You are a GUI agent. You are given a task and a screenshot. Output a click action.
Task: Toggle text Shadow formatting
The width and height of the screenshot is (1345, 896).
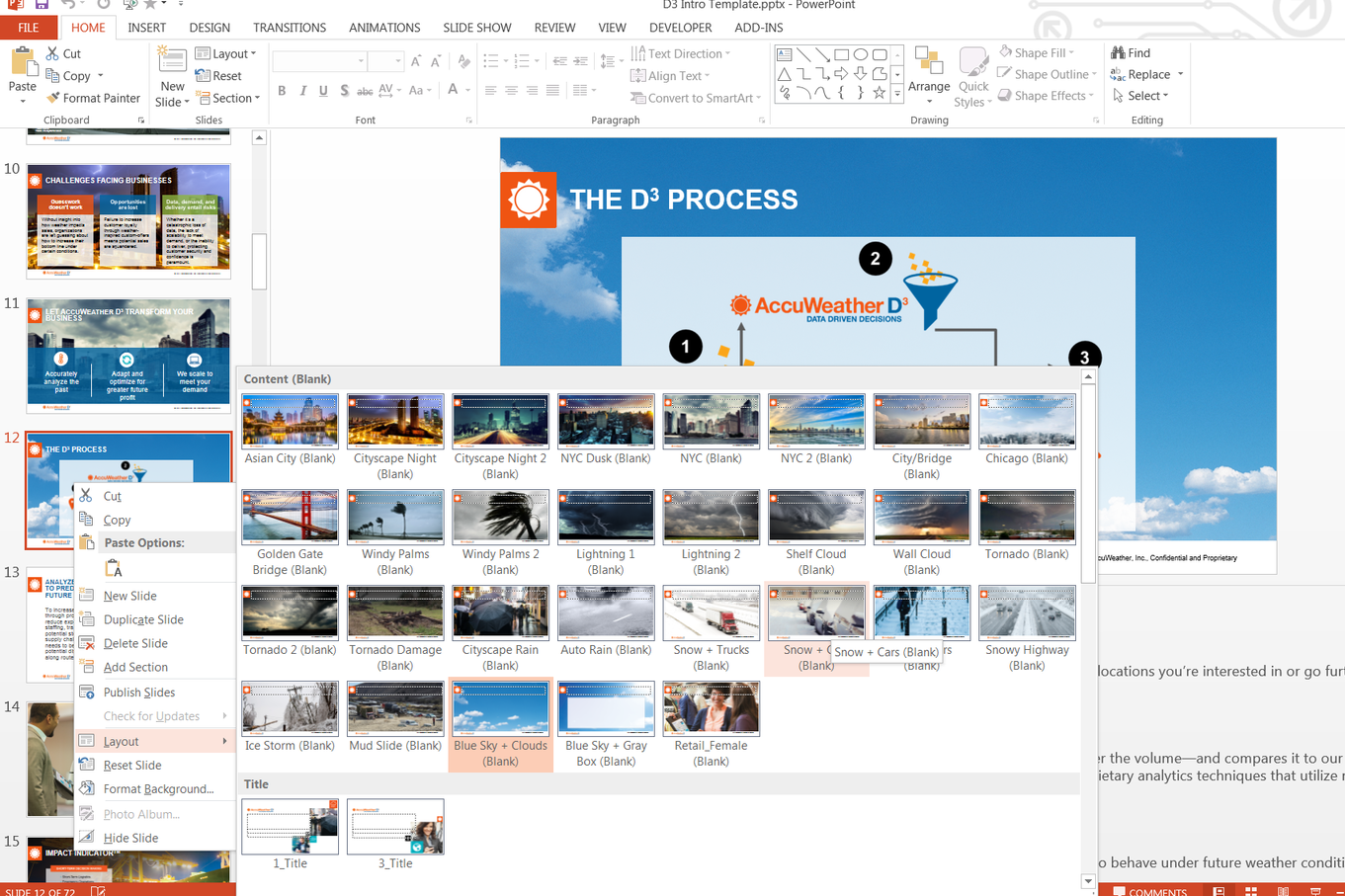click(344, 91)
